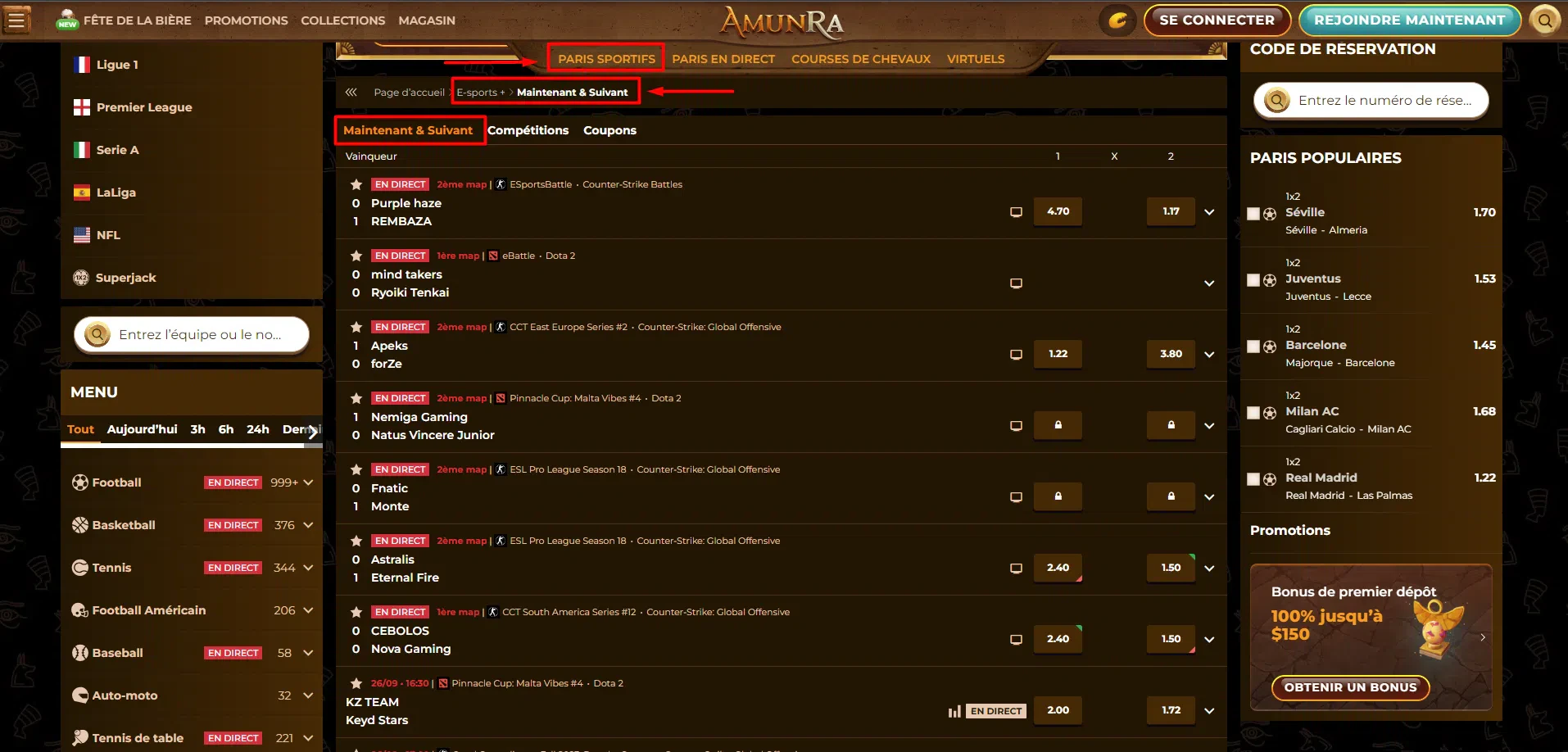
Task: Click the NFL flag icon
Action: [81, 235]
